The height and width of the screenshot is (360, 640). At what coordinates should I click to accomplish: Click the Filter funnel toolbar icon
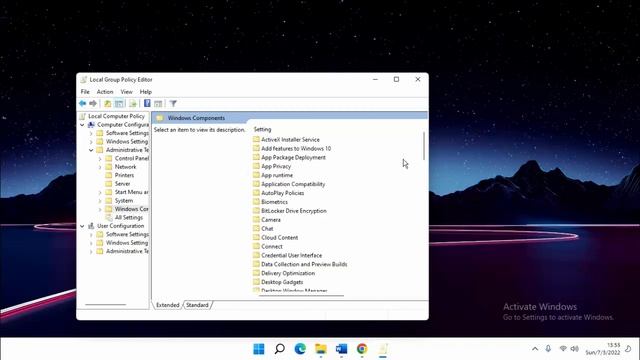click(x=173, y=104)
